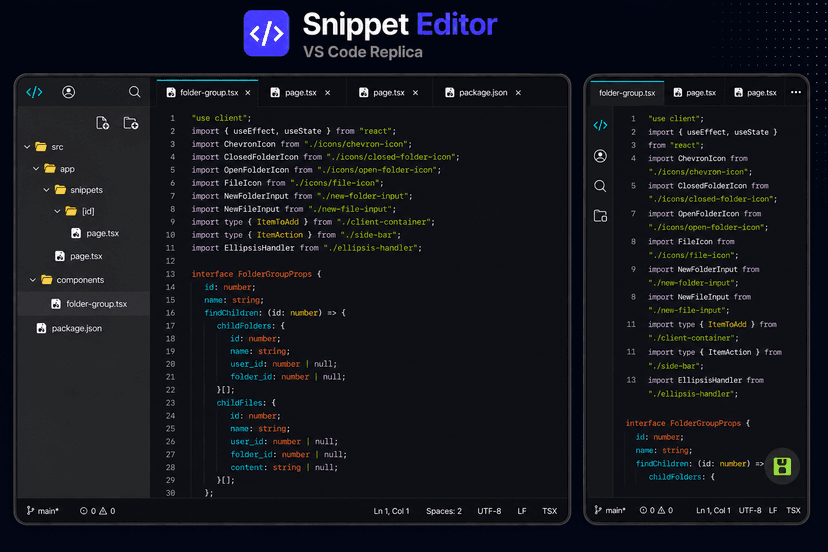
Task: Open page.tsx under app folder
Action: click(79, 256)
